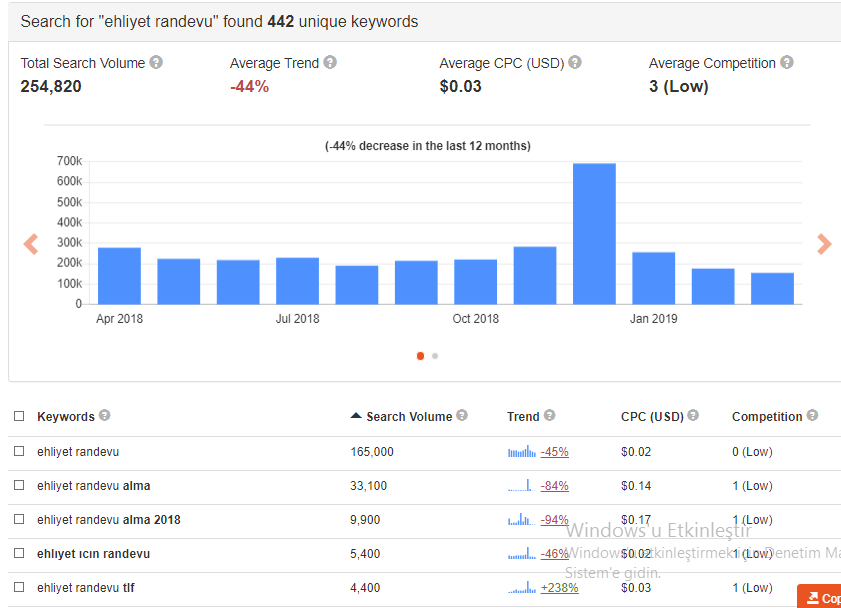Select checkbox for ehliyet randevu tlf
Image resolution: width=841 pixels, height=608 pixels.
coord(19,587)
